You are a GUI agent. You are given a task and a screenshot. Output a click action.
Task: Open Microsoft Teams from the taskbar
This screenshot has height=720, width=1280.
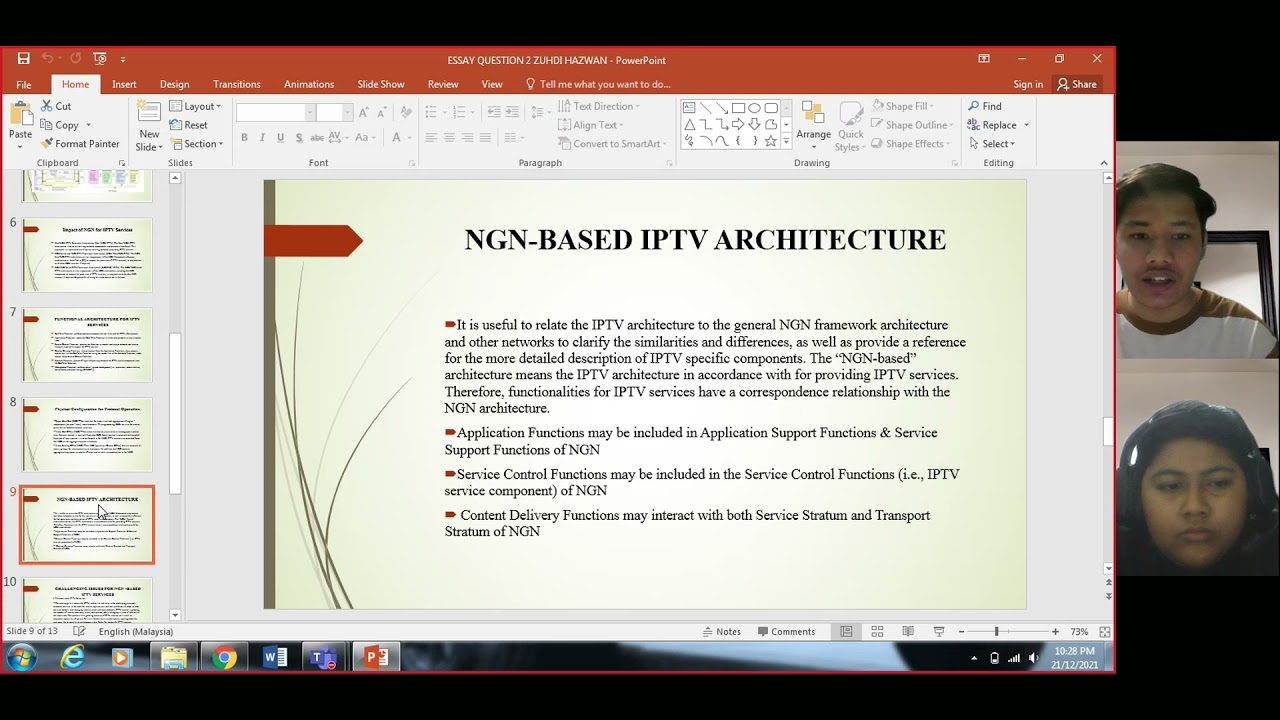[324, 657]
